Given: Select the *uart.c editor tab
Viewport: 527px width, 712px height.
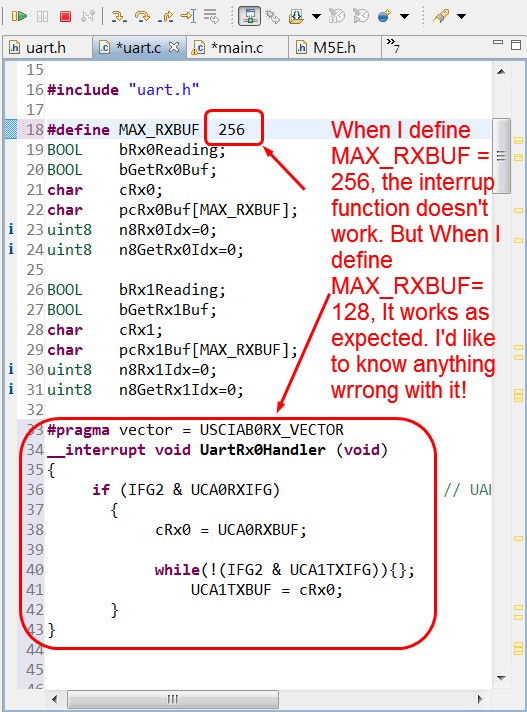Looking at the screenshot, I should point(138,48).
